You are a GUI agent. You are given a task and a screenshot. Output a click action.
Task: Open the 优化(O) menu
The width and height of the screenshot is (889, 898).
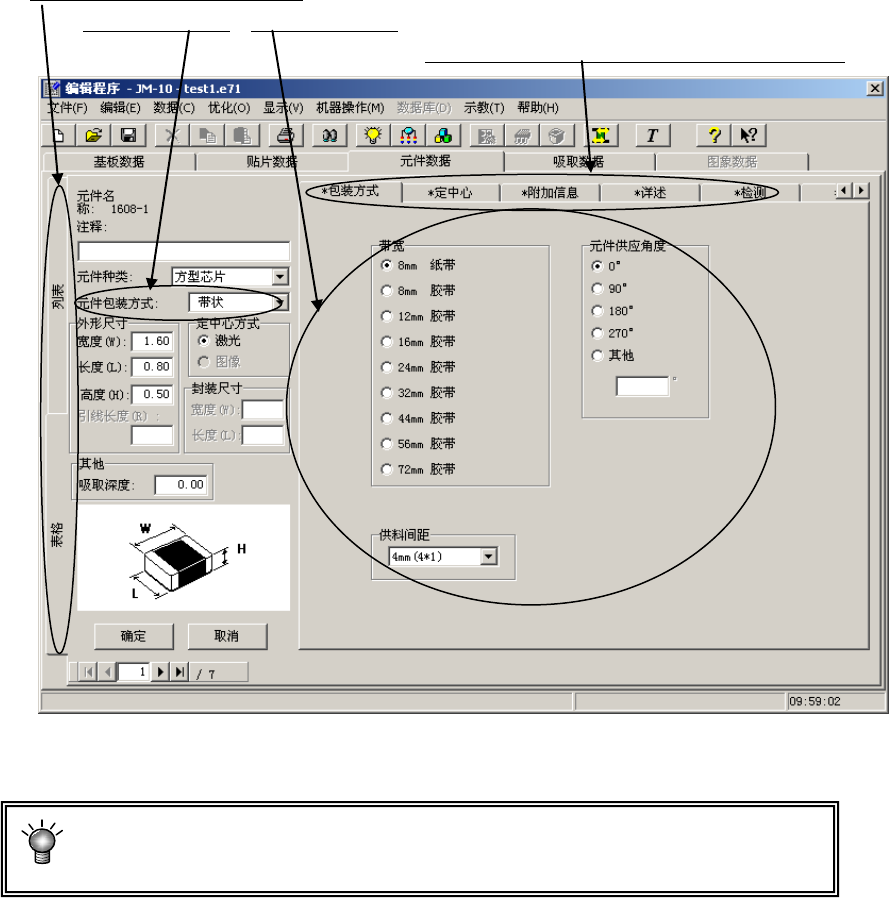[x=229, y=108]
